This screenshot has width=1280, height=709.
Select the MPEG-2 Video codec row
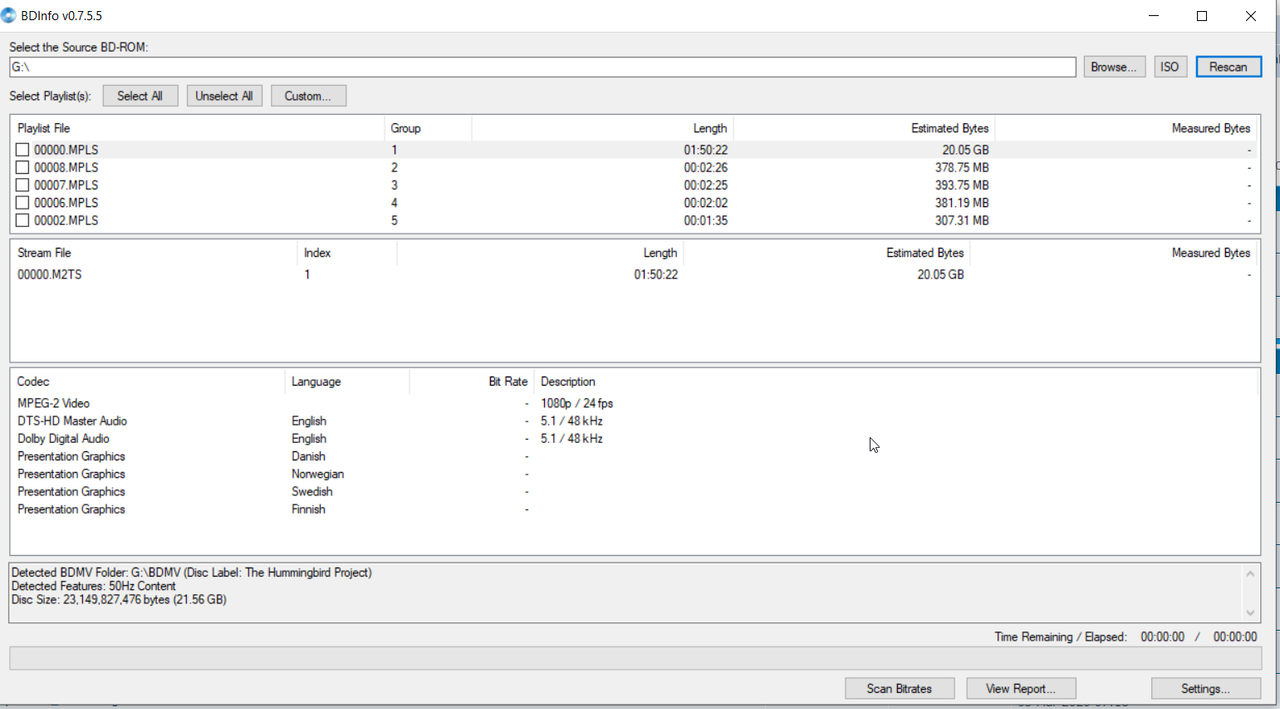634,404
